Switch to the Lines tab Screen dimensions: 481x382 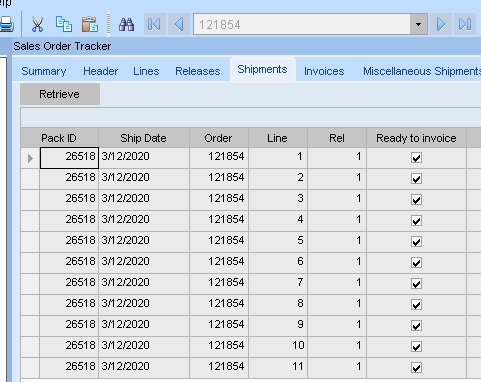(146, 71)
